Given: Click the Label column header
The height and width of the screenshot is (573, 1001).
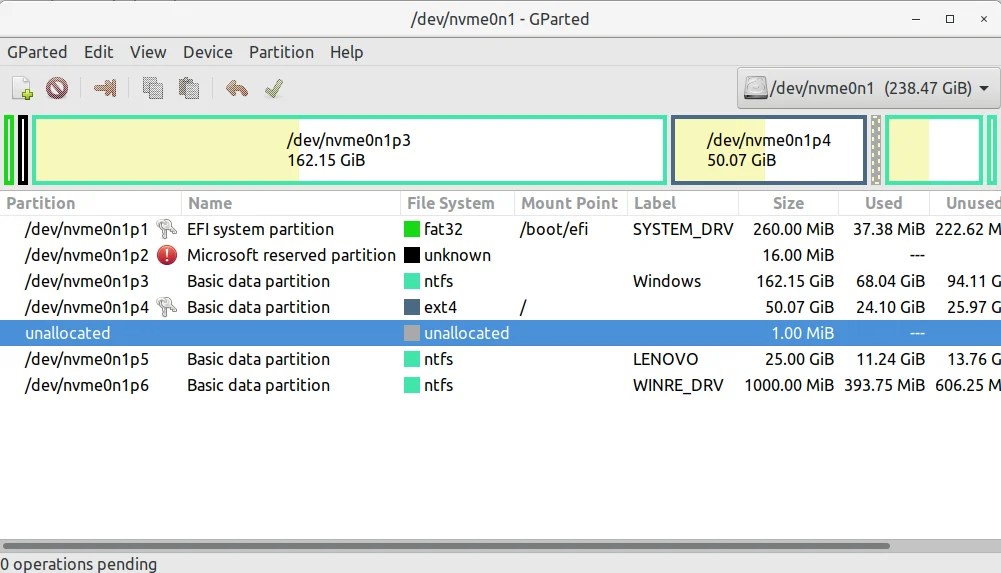Looking at the screenshot, I should 682,203.
